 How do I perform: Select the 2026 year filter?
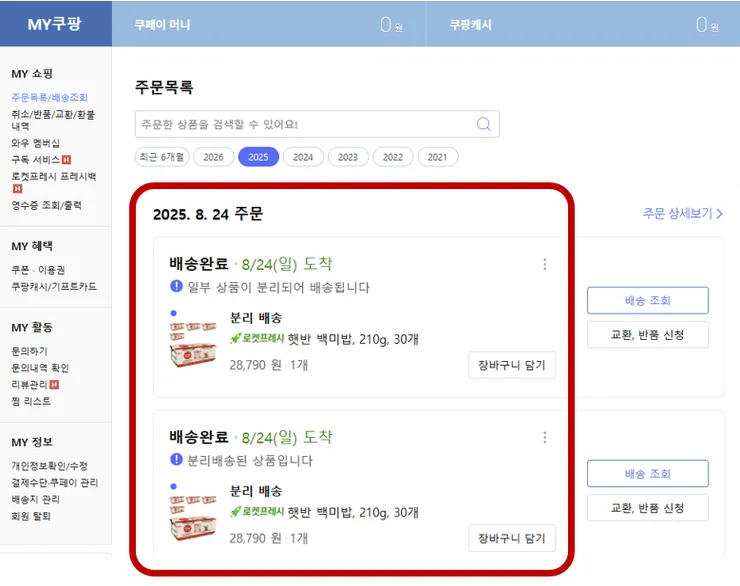213,157
